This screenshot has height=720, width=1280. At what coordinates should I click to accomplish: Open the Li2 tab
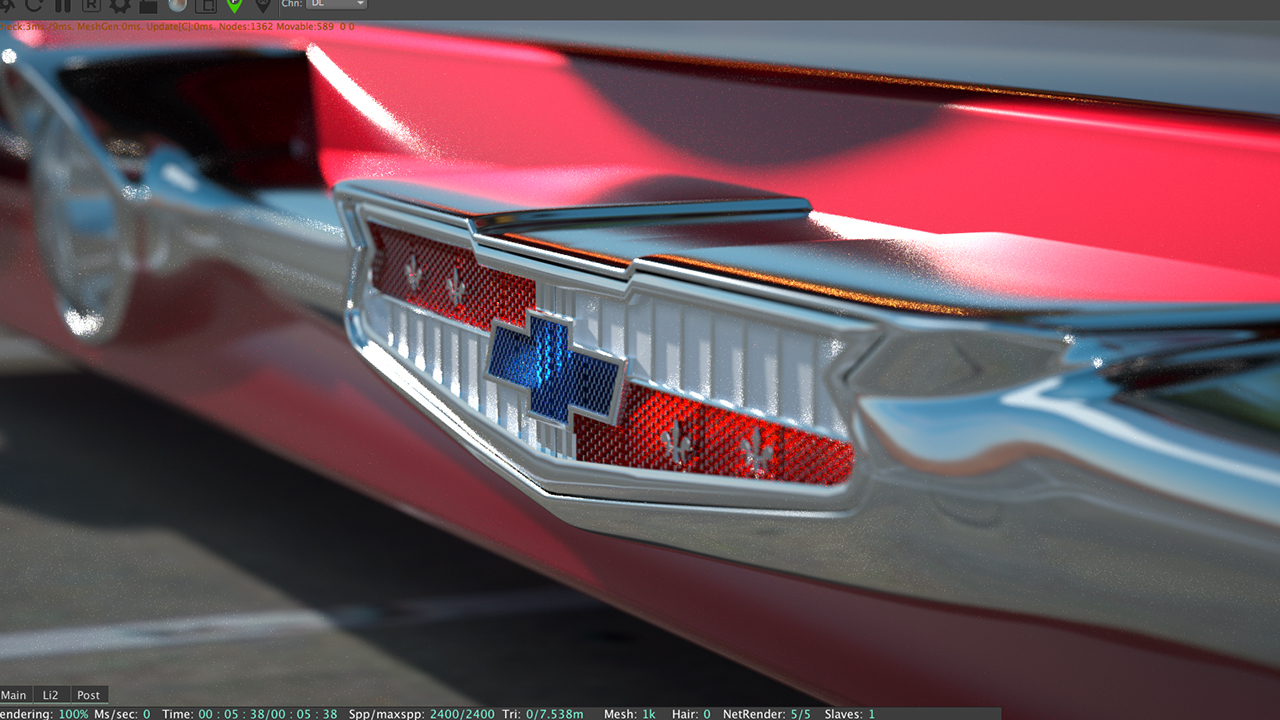[x=50, y=695]
